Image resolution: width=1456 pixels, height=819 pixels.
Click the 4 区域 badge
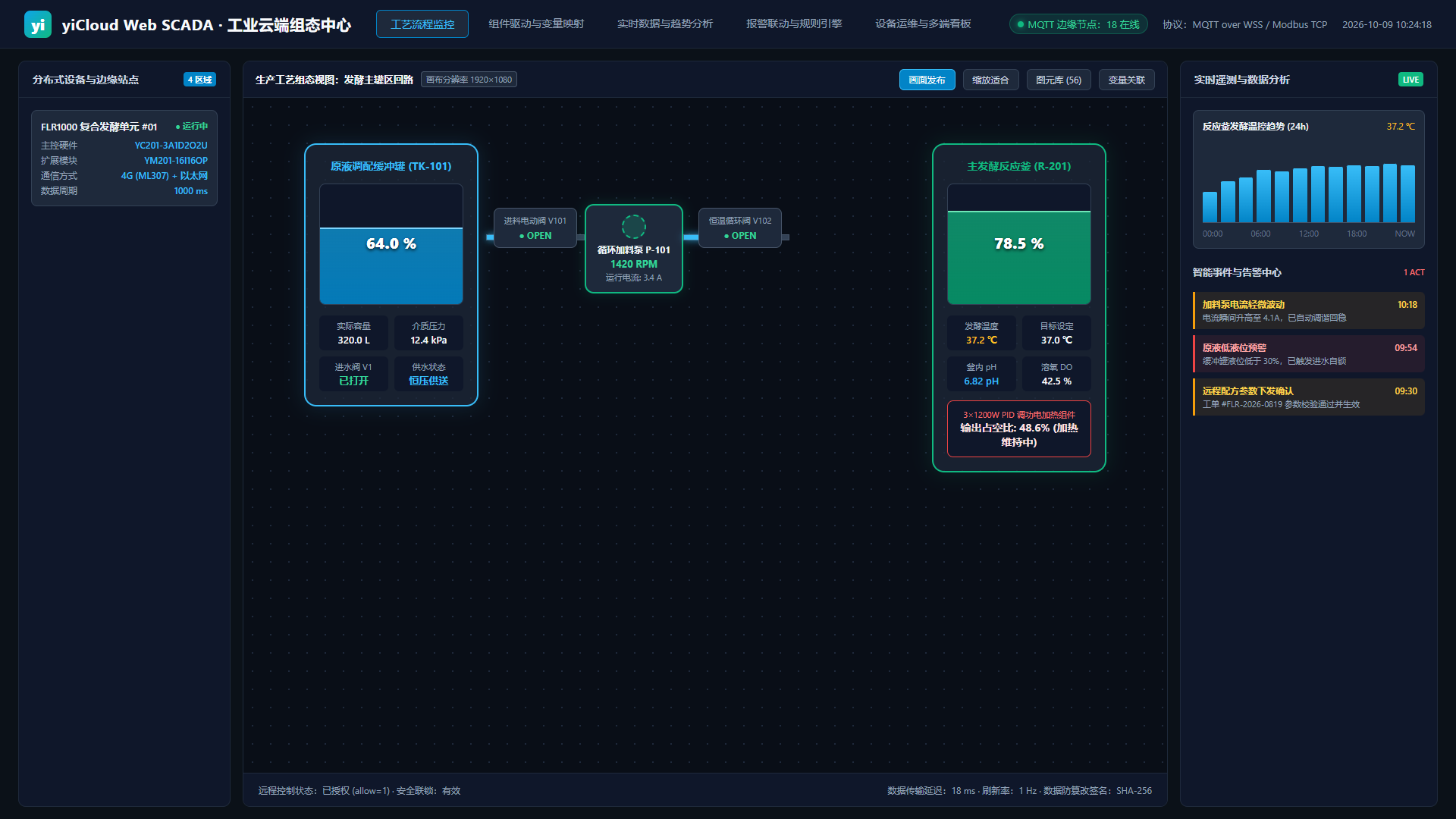[200, 80]
